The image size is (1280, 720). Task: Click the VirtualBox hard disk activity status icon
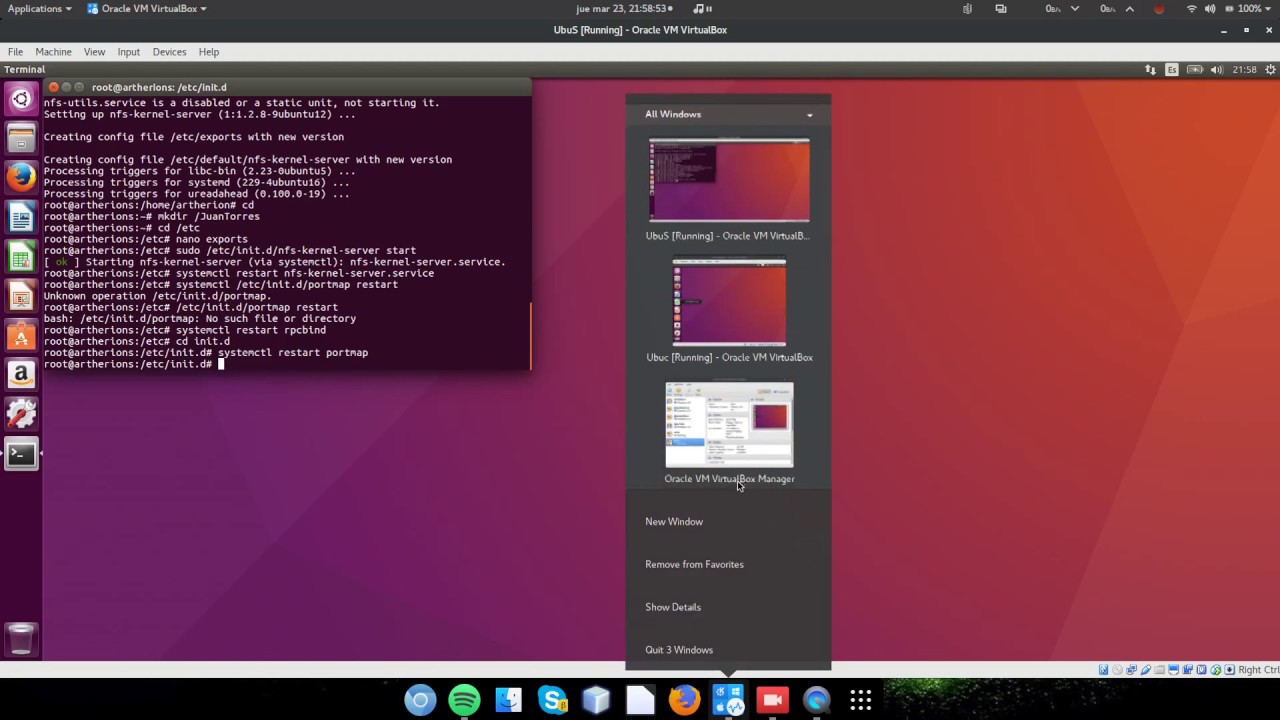click(x=1104, y=670)
